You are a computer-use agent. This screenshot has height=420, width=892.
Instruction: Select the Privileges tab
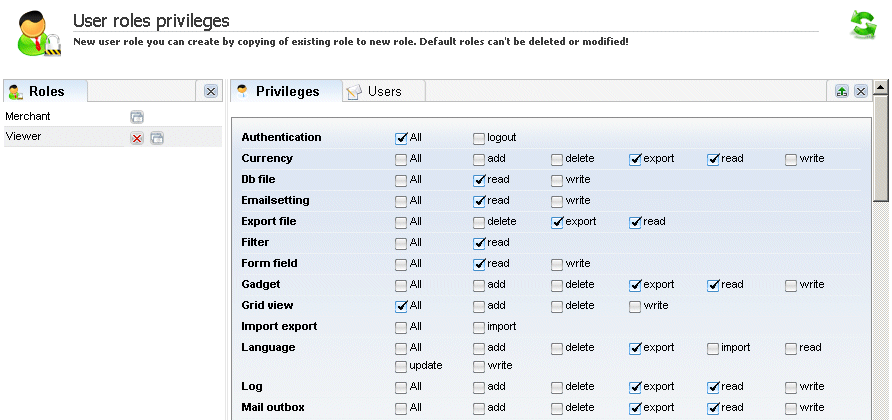coord(287,92)
